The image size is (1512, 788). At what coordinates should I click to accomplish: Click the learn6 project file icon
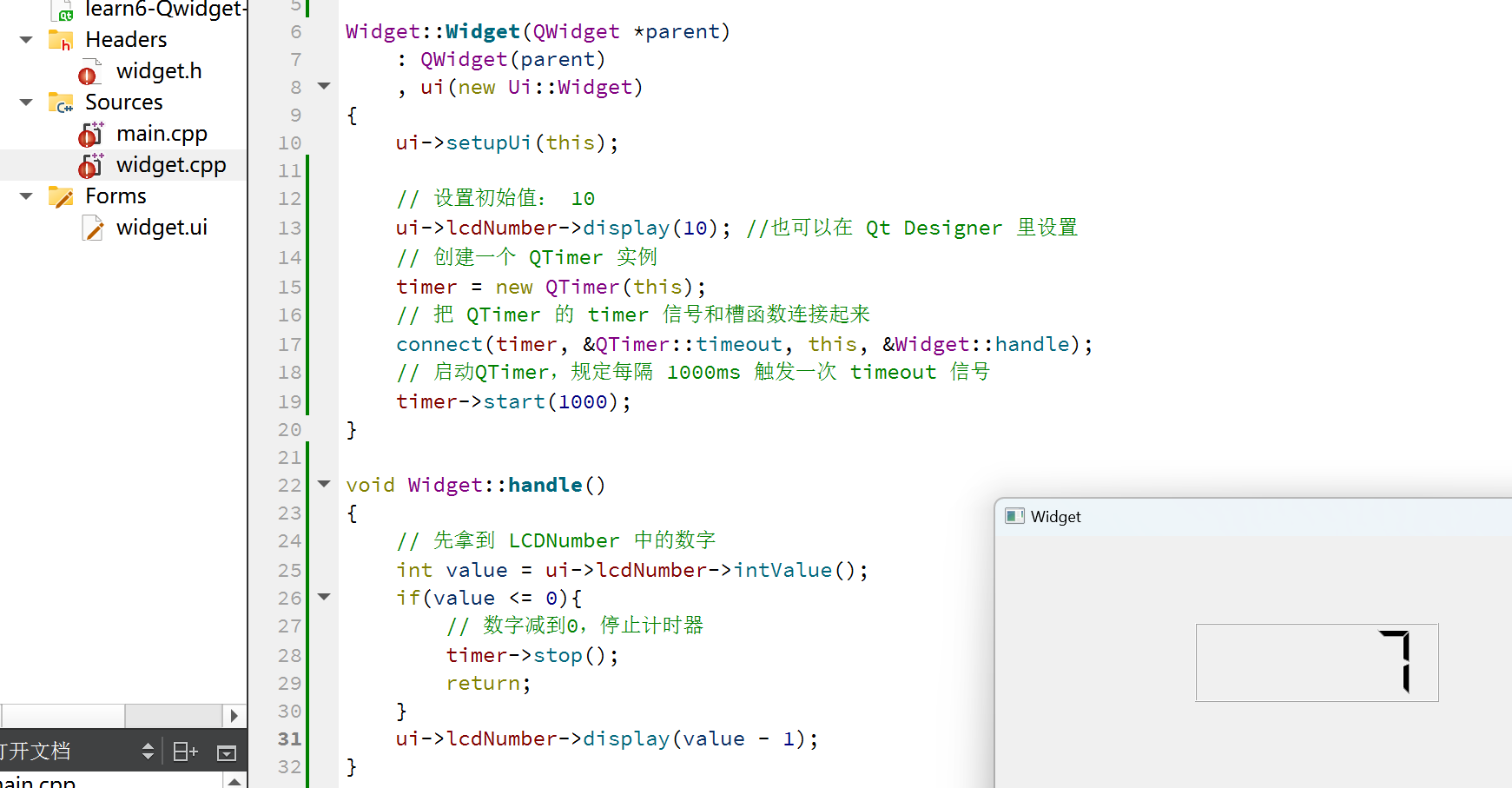click(x=63, y=10)
